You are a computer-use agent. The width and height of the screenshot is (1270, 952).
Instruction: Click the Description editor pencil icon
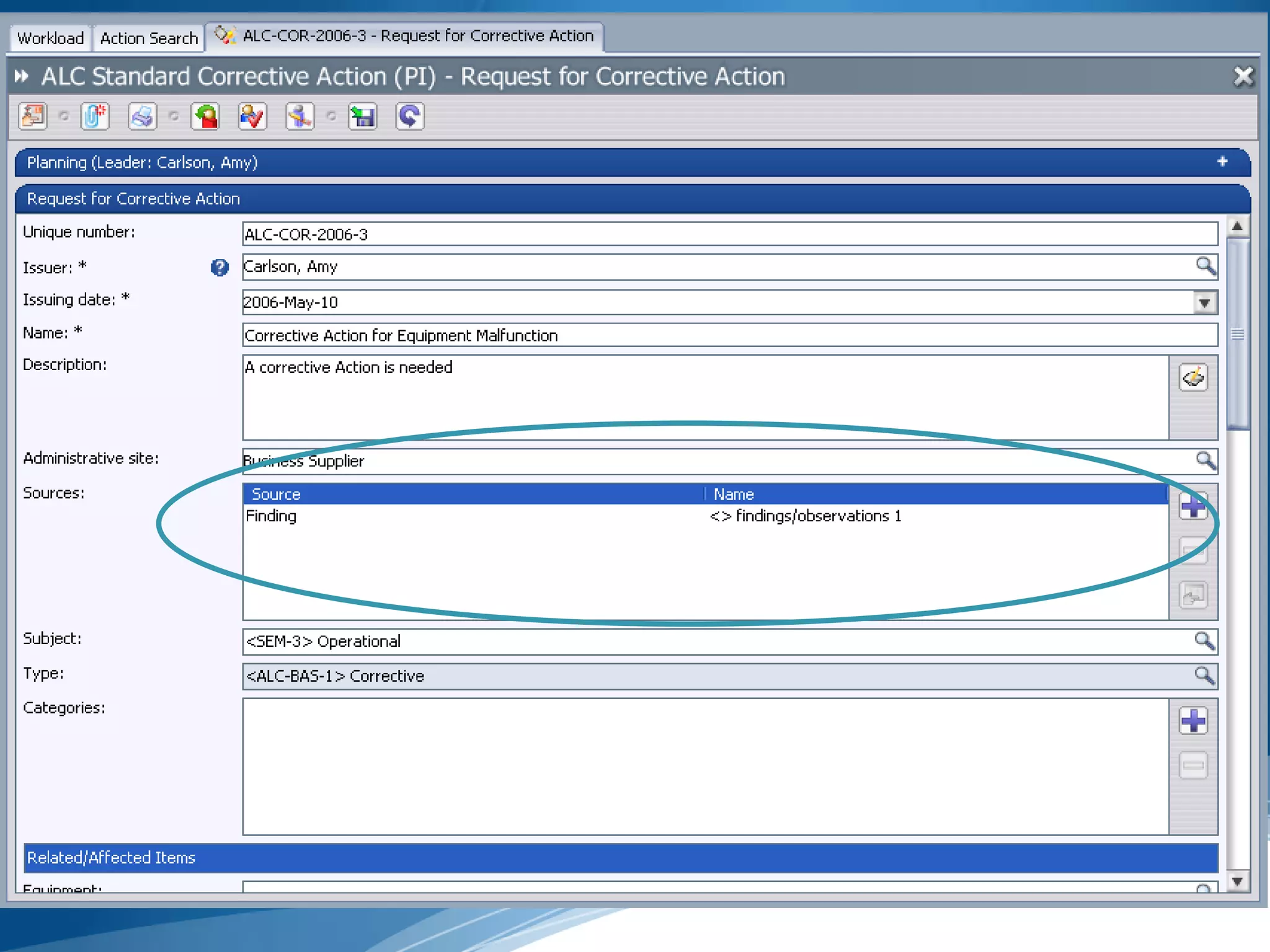tap(1192, 377)
